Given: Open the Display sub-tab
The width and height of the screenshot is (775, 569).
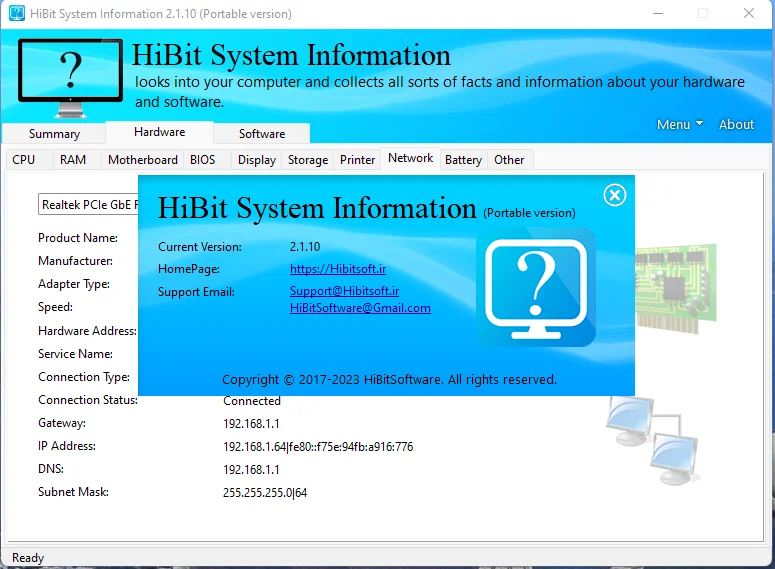Looking at the screenshot, I should (x=257, y=160).
